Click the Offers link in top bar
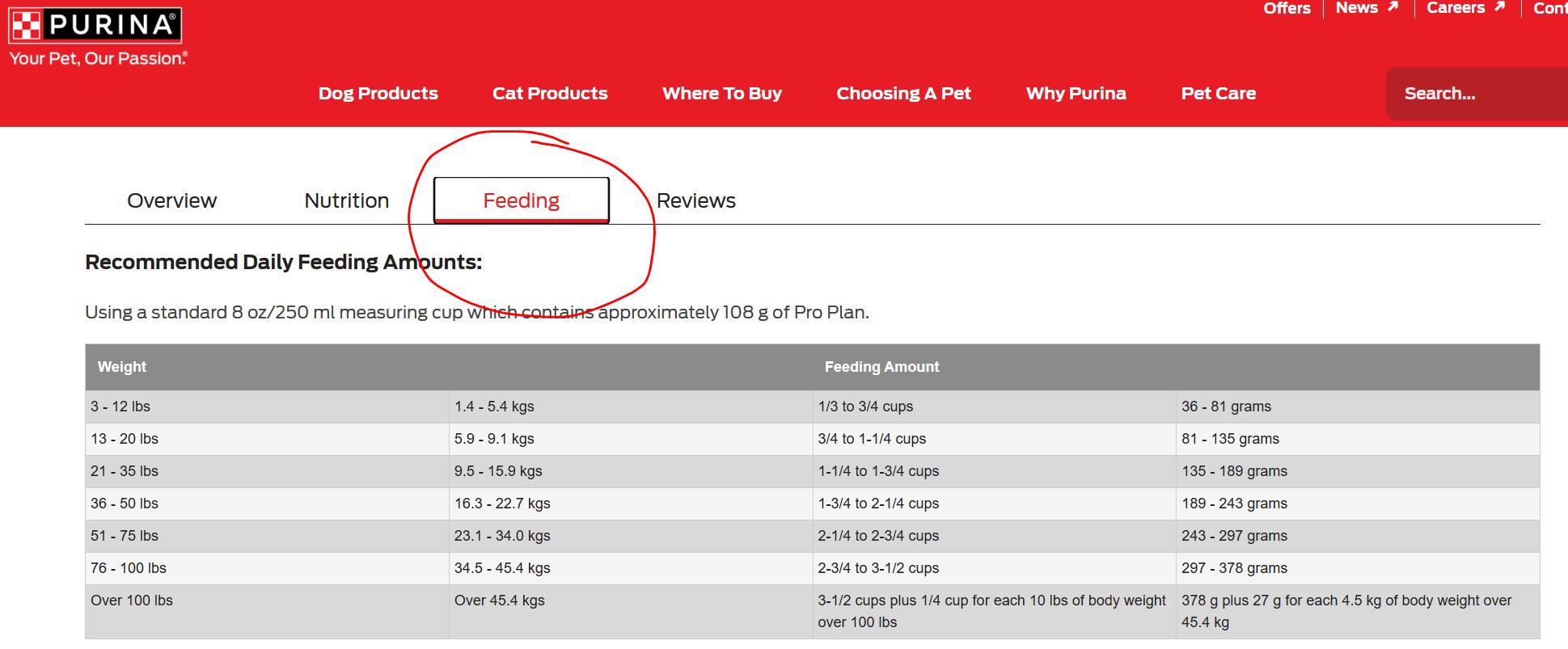Image resolution: width=1568 pixels, height=649 pixels. tap(1287, 8)
